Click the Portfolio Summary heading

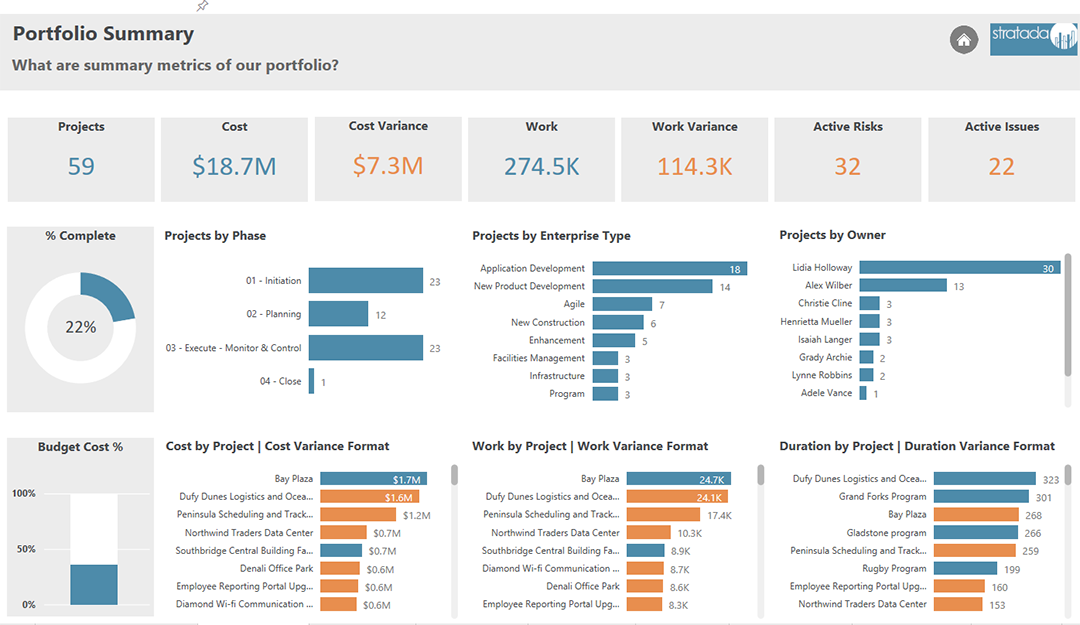click(x=103, y=34)
